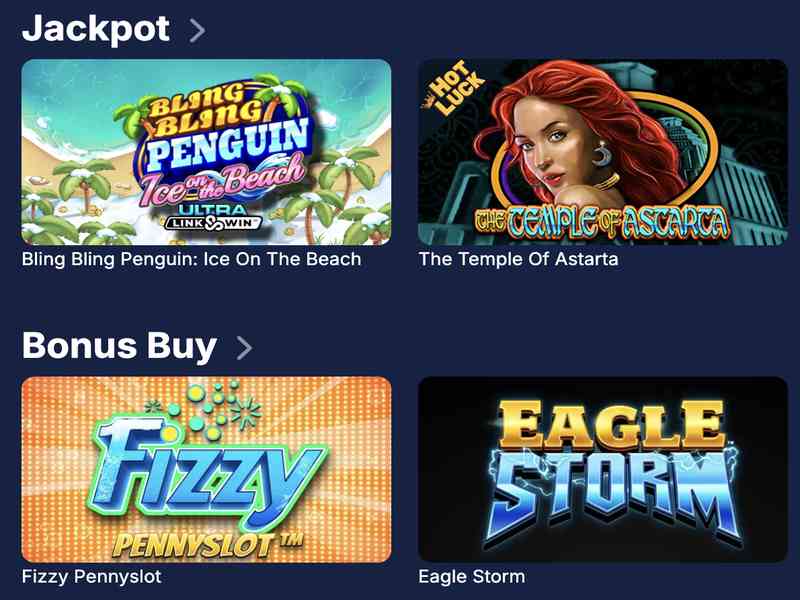Launch the Fizzy Pennyslot game thumbnail
Image resolution: width=800 pixels, height=600 pixels.
click(x=207, y=470)
